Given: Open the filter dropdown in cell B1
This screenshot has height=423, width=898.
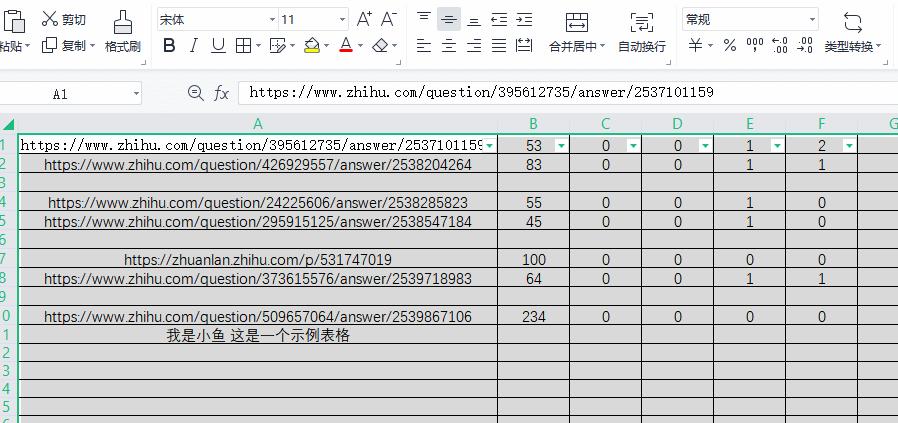Looking at the screenshot, I should point(561,145).
